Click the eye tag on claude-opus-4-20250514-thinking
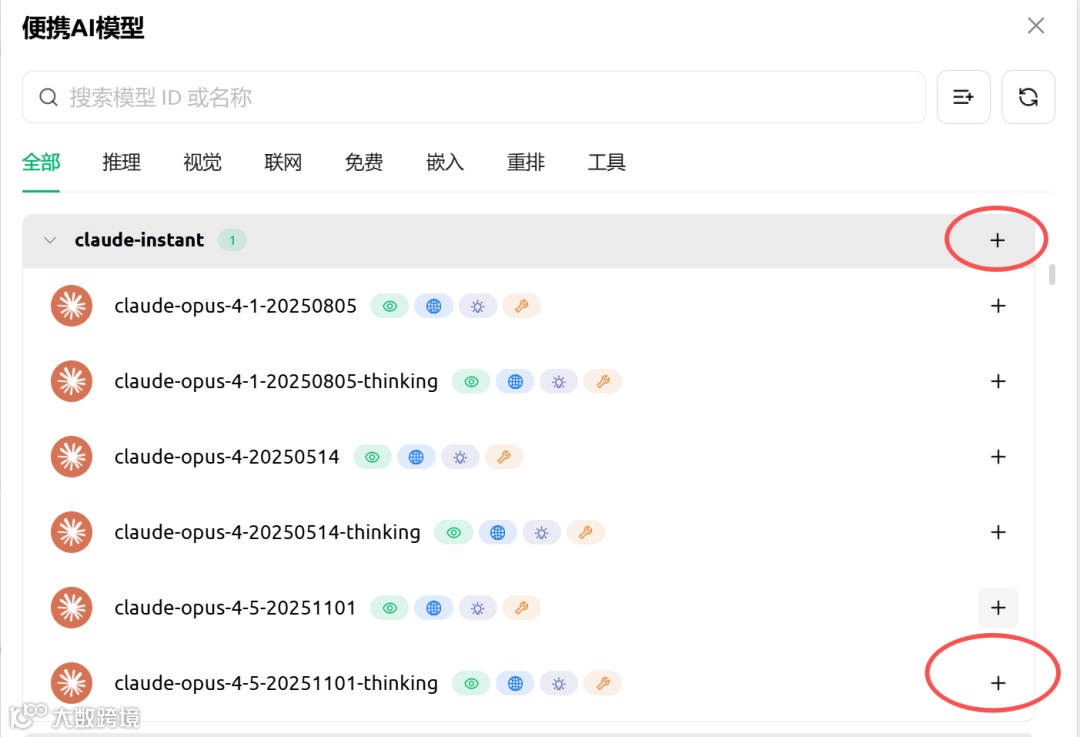The image size is (1080, 737). point(454,532)
